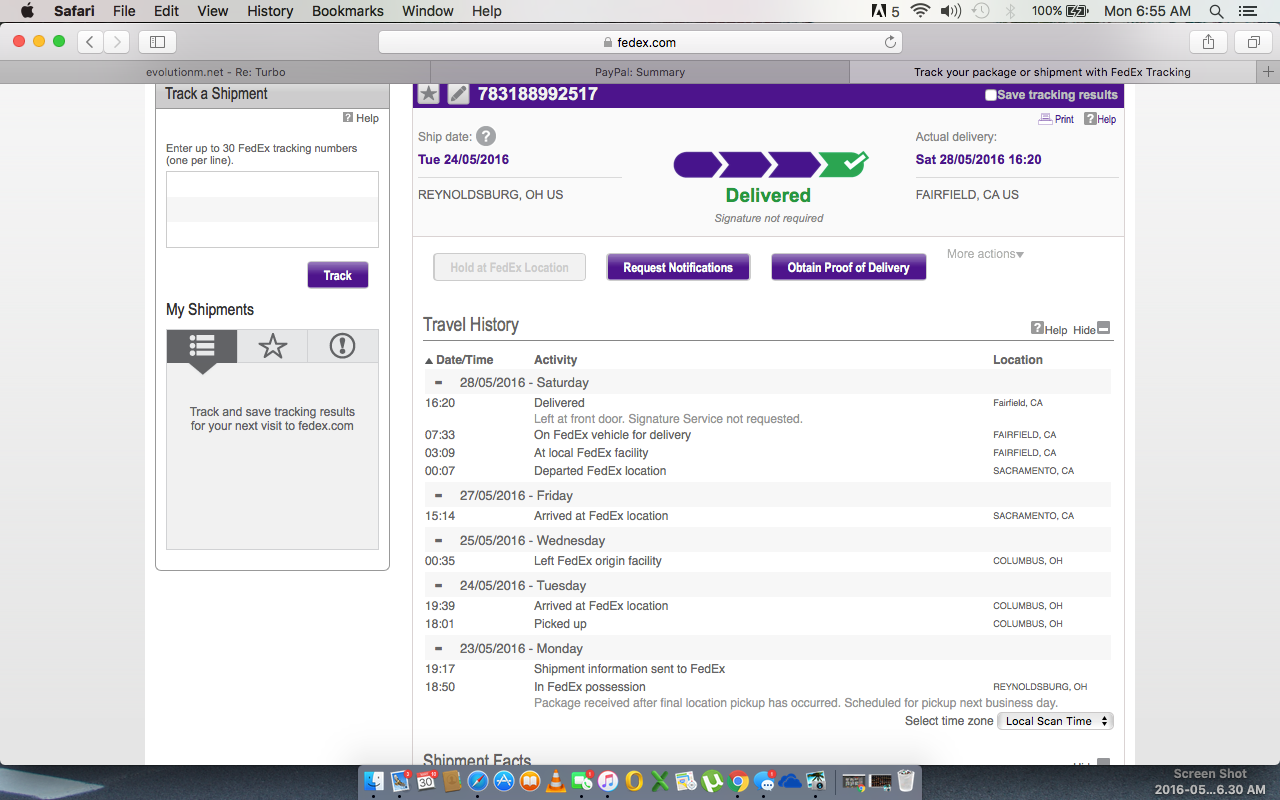This screenshot has width=1280, height=800.
Task: Open the shipment list tab icon in My Shipments
Action: point(202,346)
